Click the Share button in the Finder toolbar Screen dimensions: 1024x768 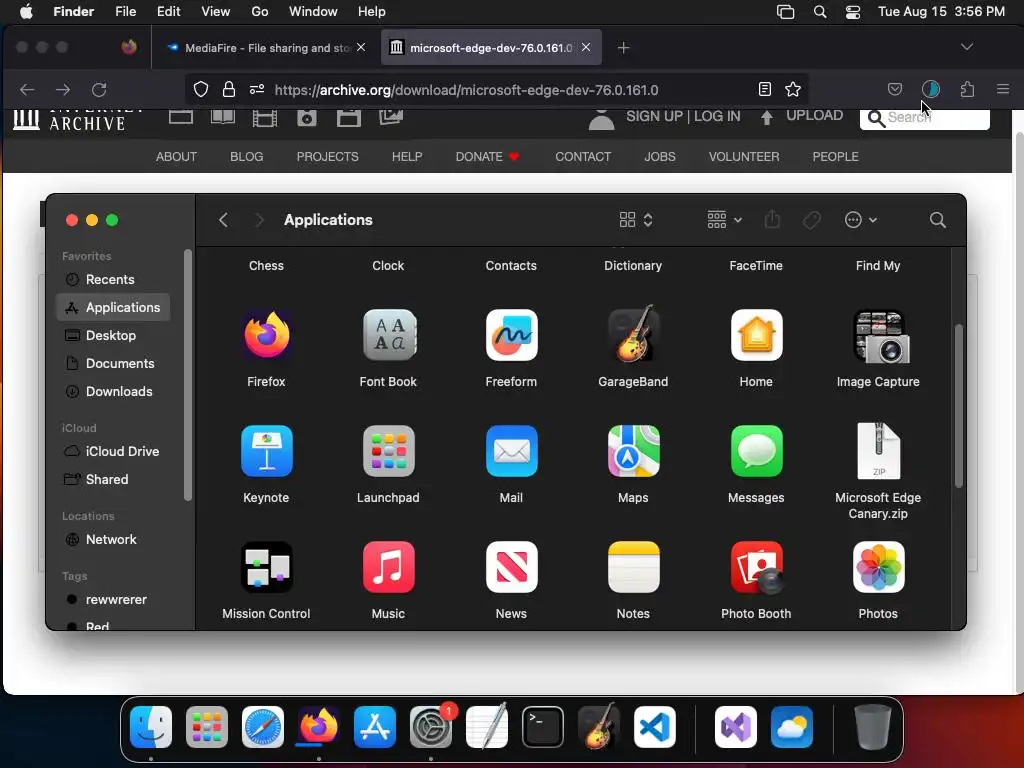(772, 219)
